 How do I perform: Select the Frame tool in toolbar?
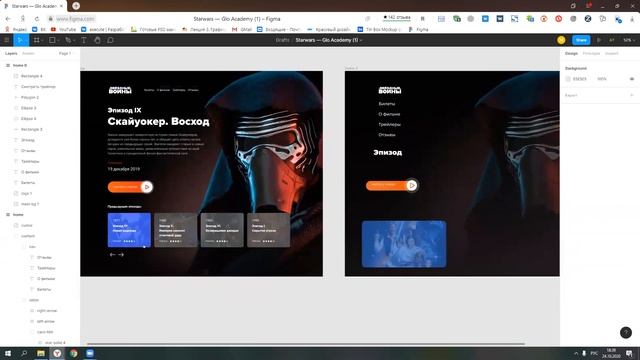36,40
